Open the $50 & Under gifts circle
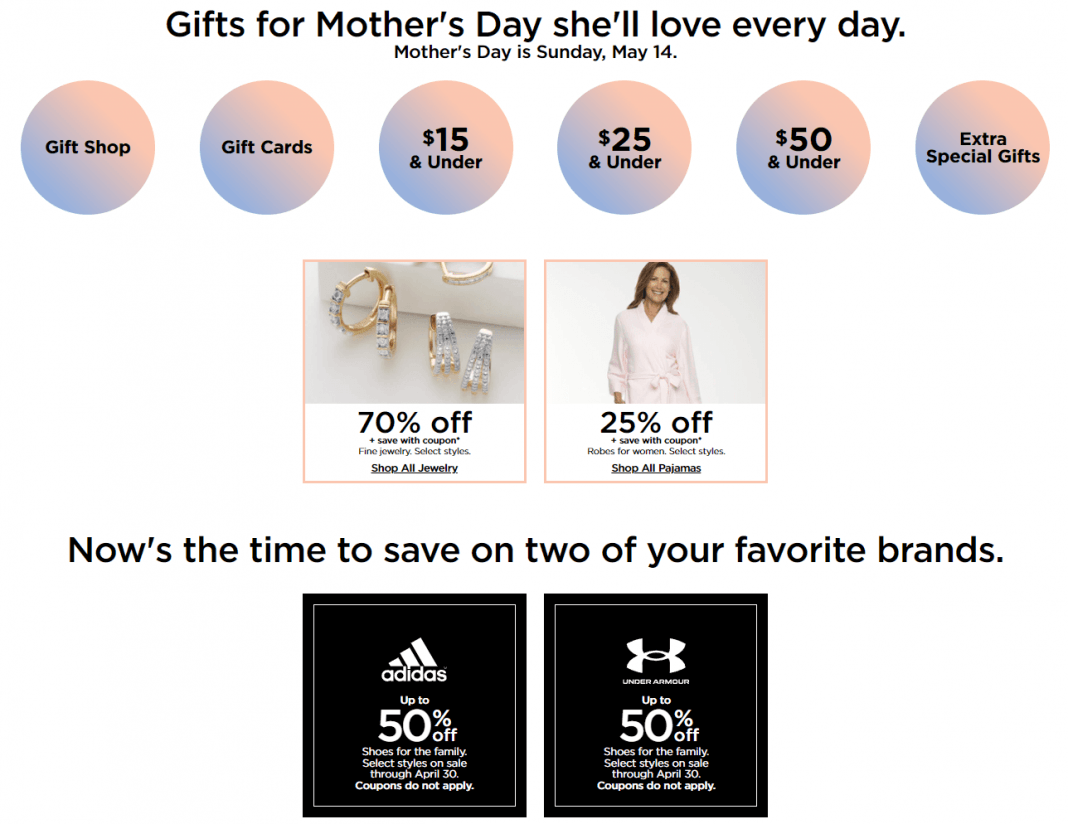1068x824 pixels. pyautogui.click(x=803, y=147)
